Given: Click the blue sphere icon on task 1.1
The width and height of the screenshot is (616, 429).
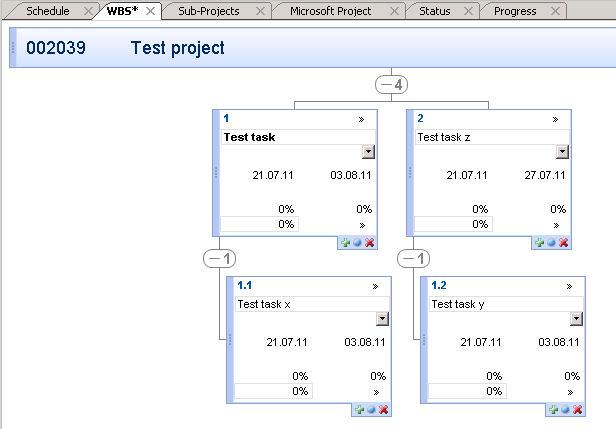Looking at the screenshot, I should [371, 410].
